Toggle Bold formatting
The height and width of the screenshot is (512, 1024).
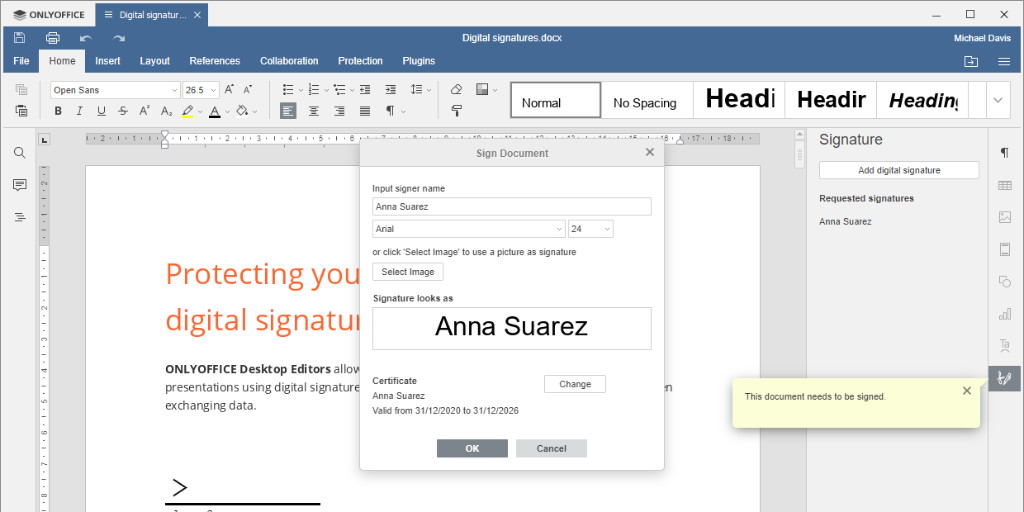[58, 111]
